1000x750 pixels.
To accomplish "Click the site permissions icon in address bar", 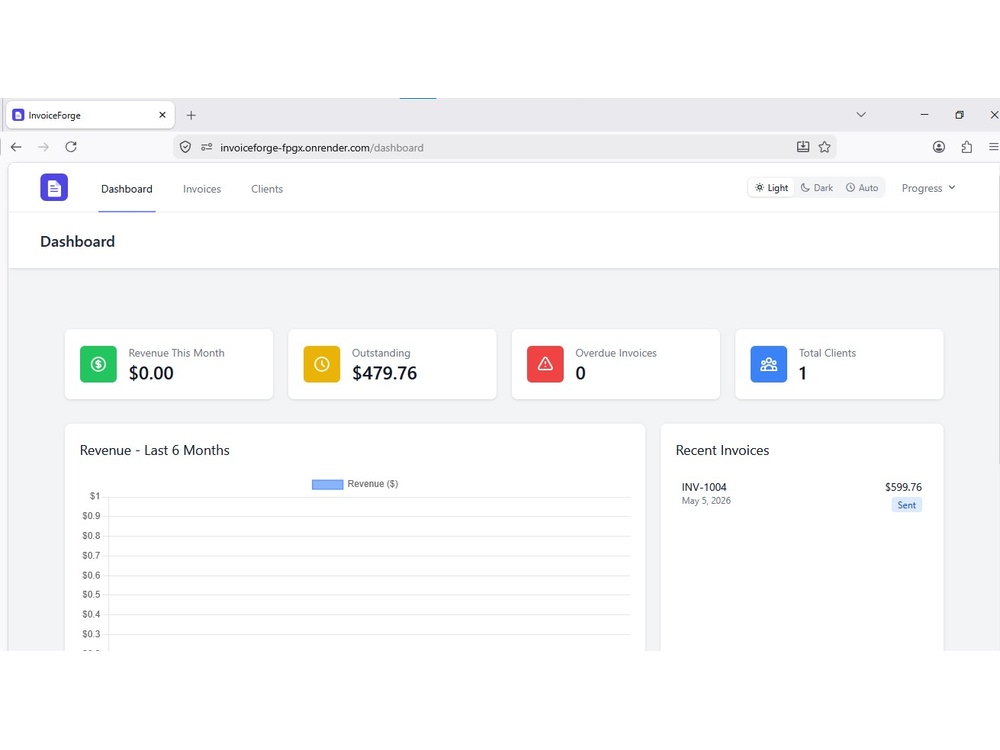I will (x=207, y=147).
